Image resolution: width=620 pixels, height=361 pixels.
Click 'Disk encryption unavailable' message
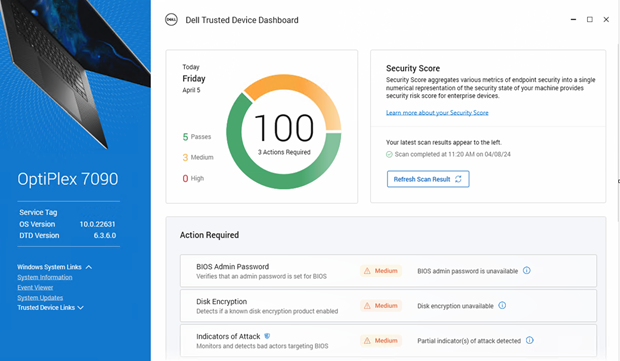(455, 306)
